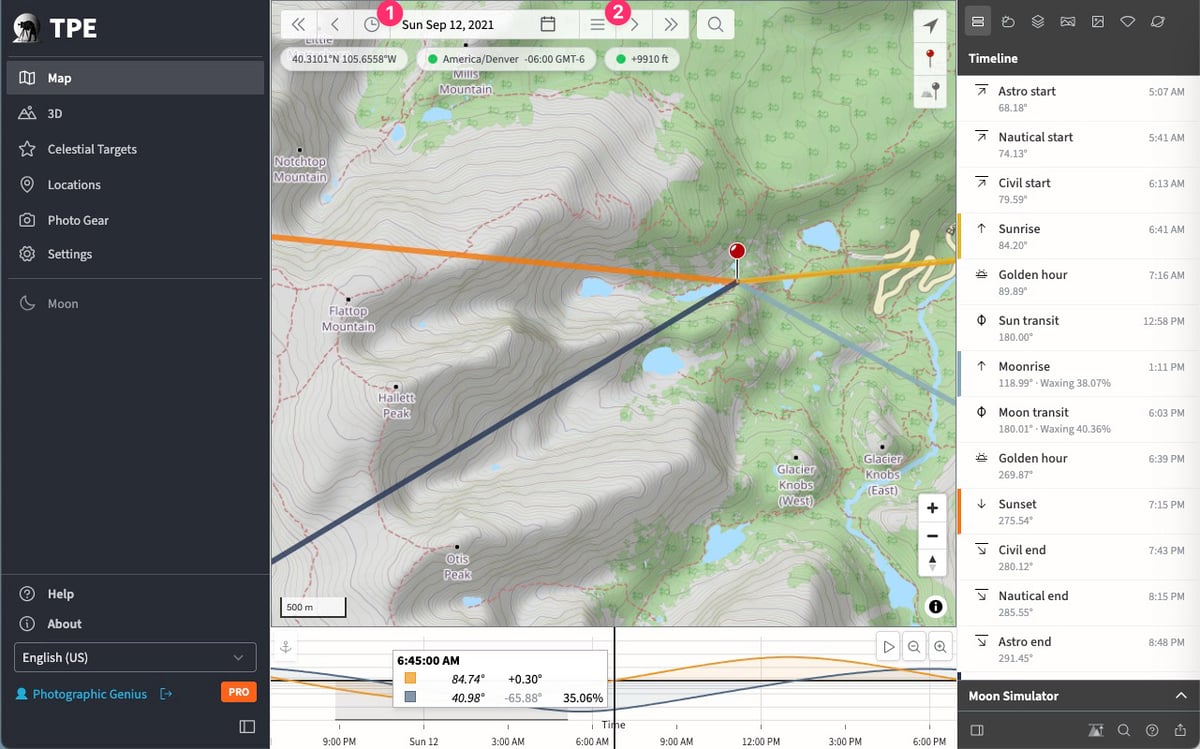The width and height of the screenshot is (1200, 749).
Task: Open the Map view
Action: click(135, 78)
